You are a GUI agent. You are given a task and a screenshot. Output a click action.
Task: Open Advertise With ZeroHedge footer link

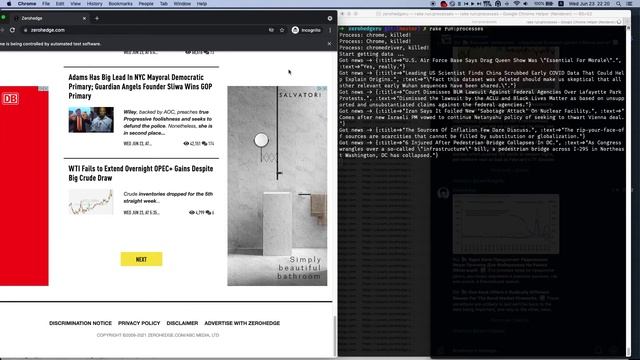pyautogui.click(x=242, y=323)
